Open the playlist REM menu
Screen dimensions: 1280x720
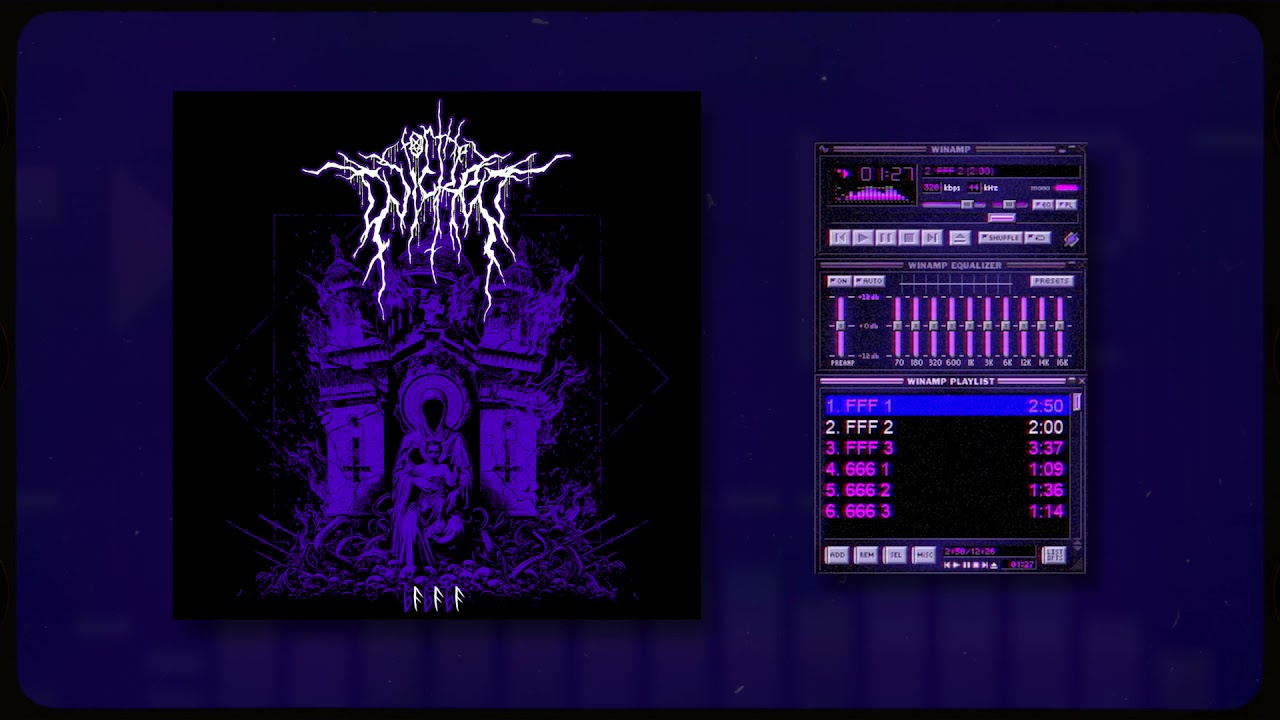[x=866, y=555]
